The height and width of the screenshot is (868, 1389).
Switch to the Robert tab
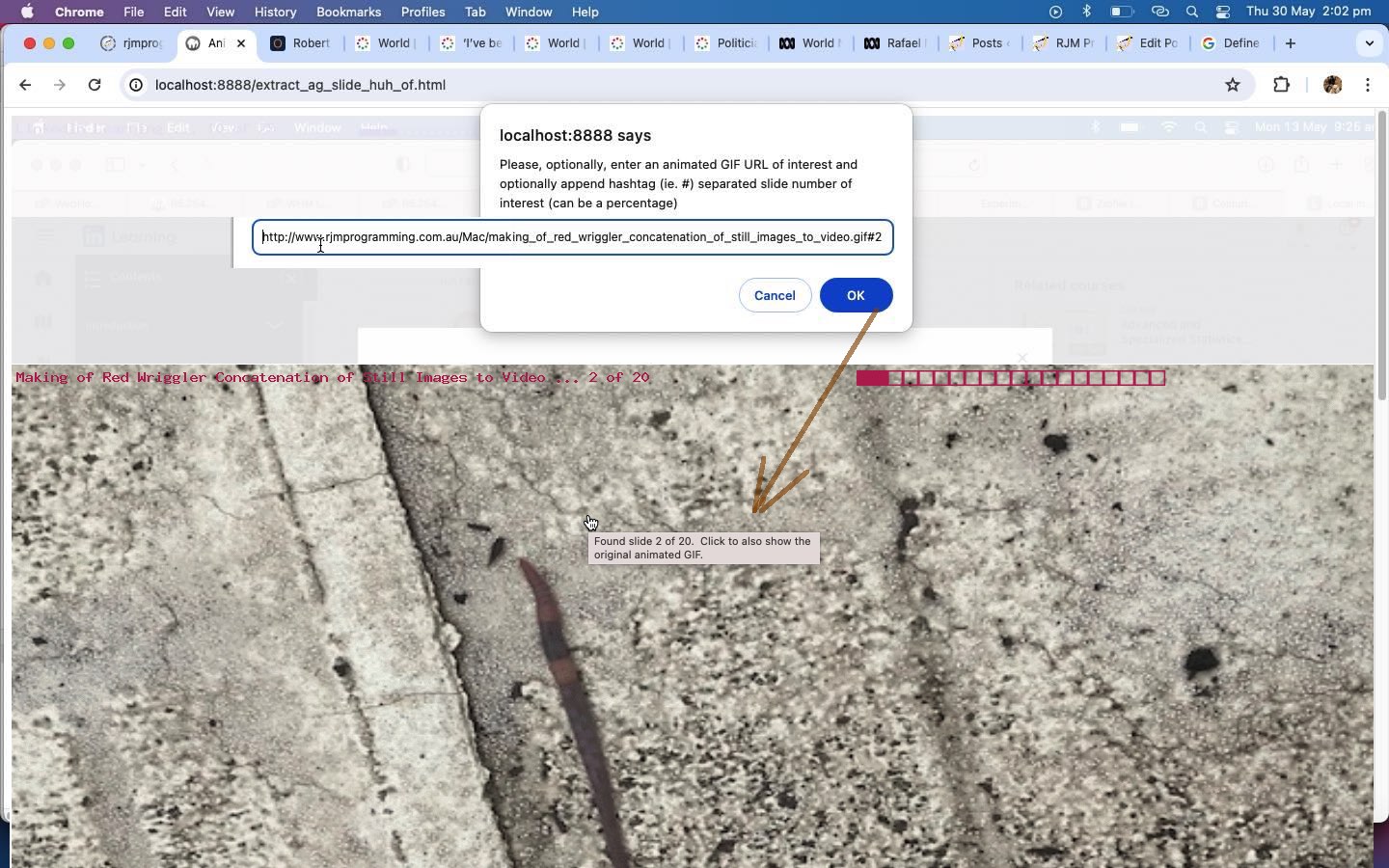[x=302, y=43]
